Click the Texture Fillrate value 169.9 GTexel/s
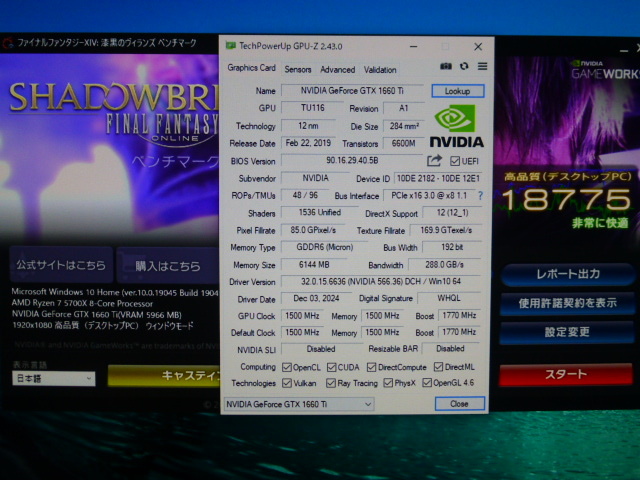This screenshot has height=480, width=640. (446, 230)
